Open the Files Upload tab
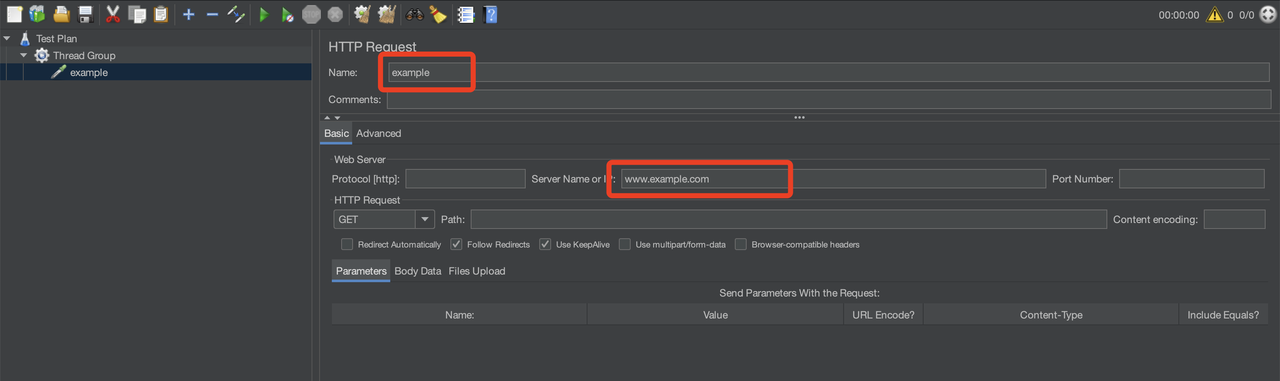 477,271
